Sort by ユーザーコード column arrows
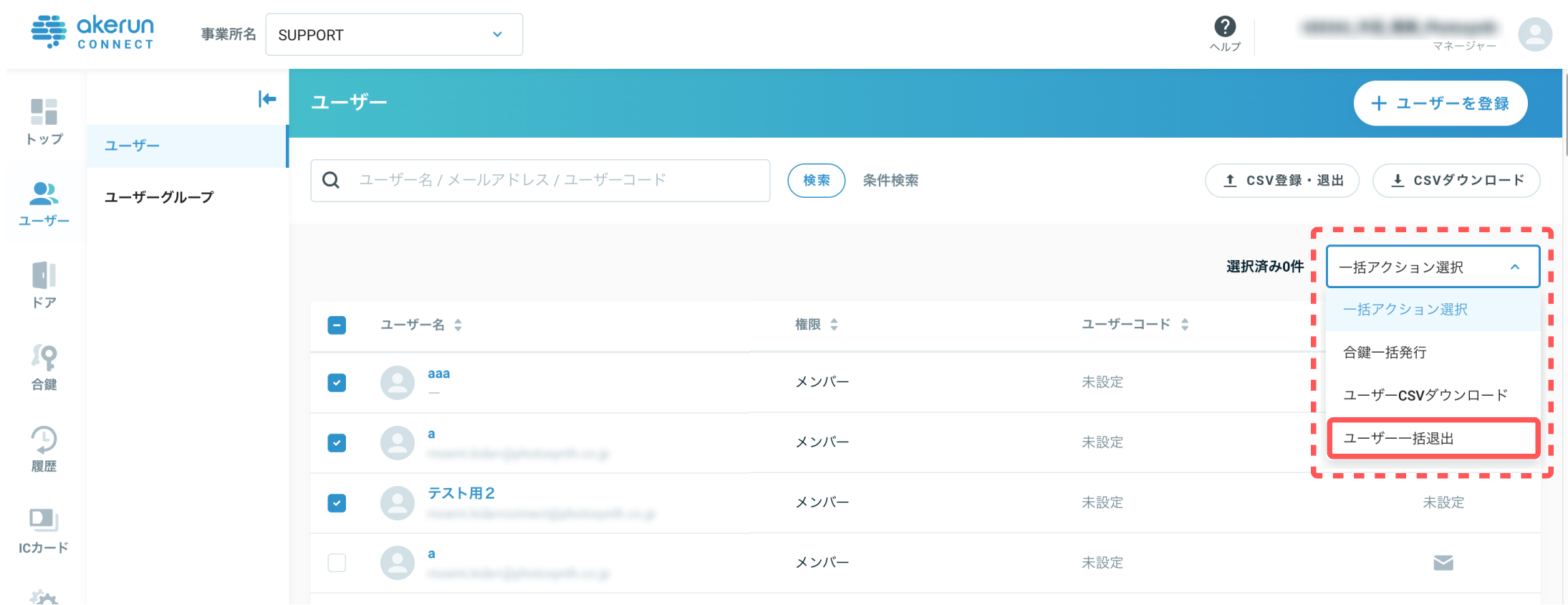Image resolution: width=1568 pixels, height=605 pixels. coord(1185,325)
